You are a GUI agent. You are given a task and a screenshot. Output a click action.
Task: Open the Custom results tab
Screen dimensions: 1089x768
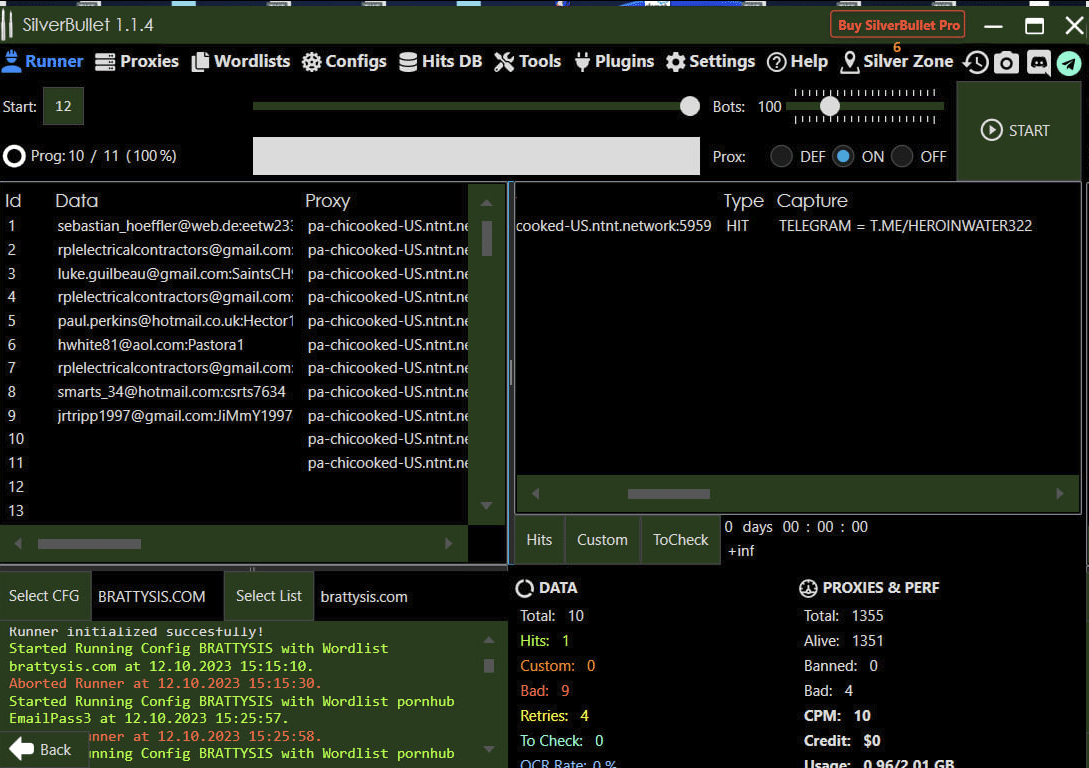click(x=602, y=540)
